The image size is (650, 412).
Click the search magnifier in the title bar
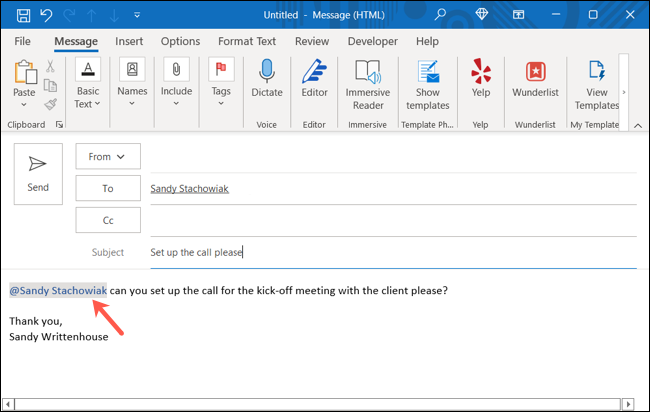[x=440, y=15]
